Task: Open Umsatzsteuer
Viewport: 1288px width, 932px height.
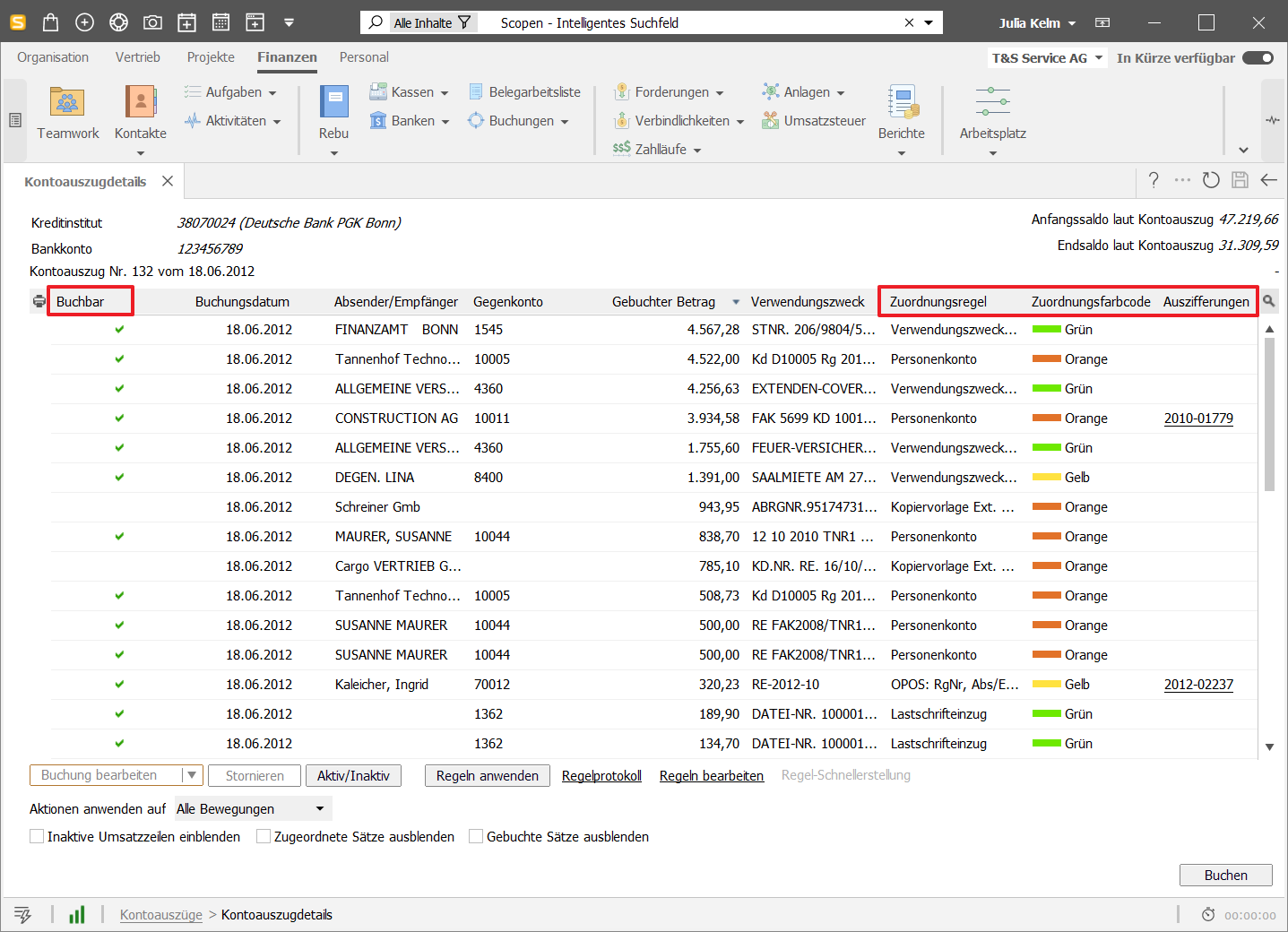Action: [x=814, y=121]
